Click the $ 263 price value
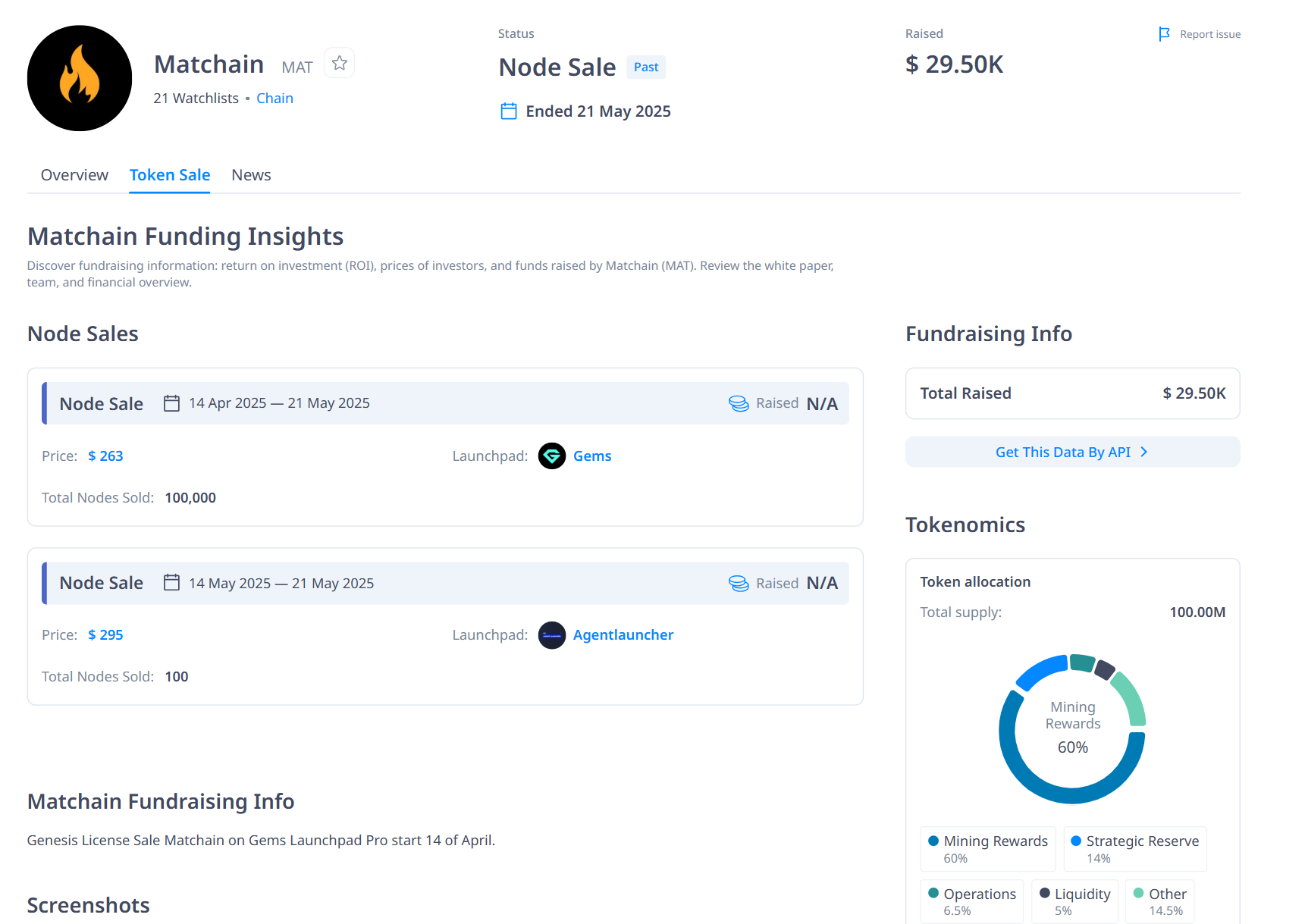The image size is (1305, 924). click(x=105, y=456)
